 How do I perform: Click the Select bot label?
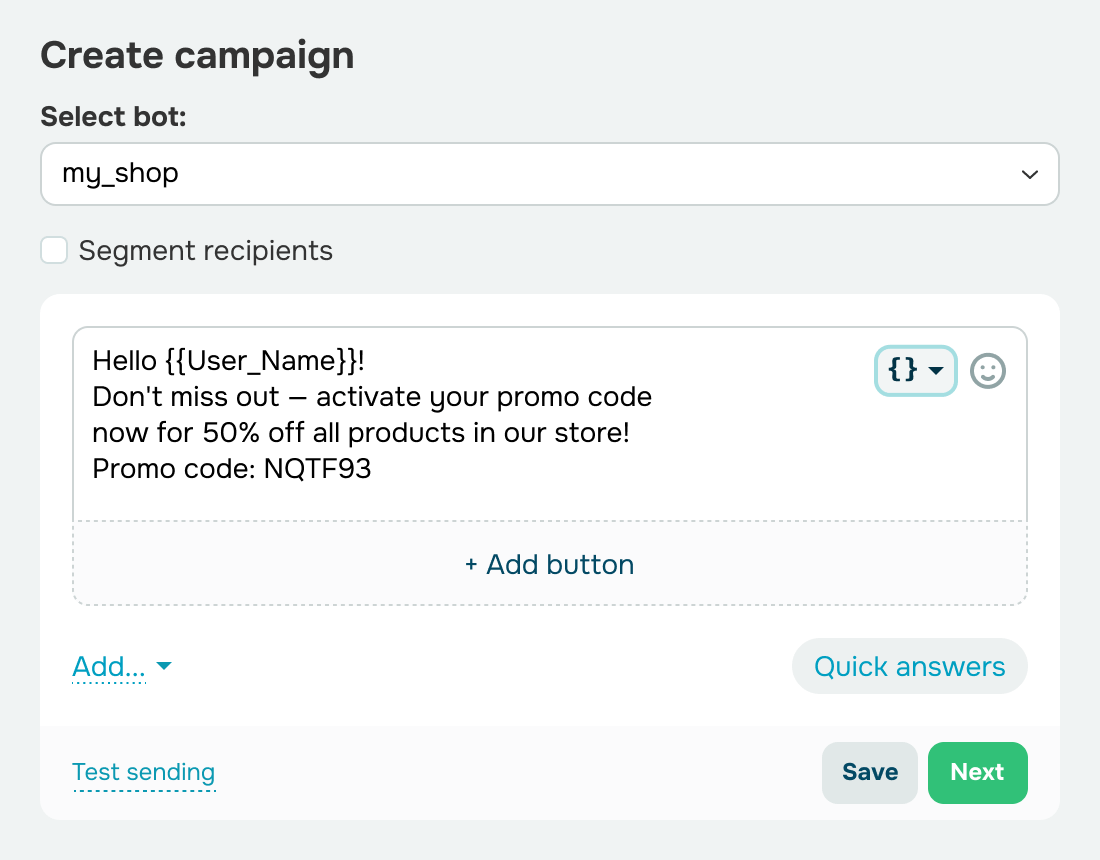click(x=114, y=116)
